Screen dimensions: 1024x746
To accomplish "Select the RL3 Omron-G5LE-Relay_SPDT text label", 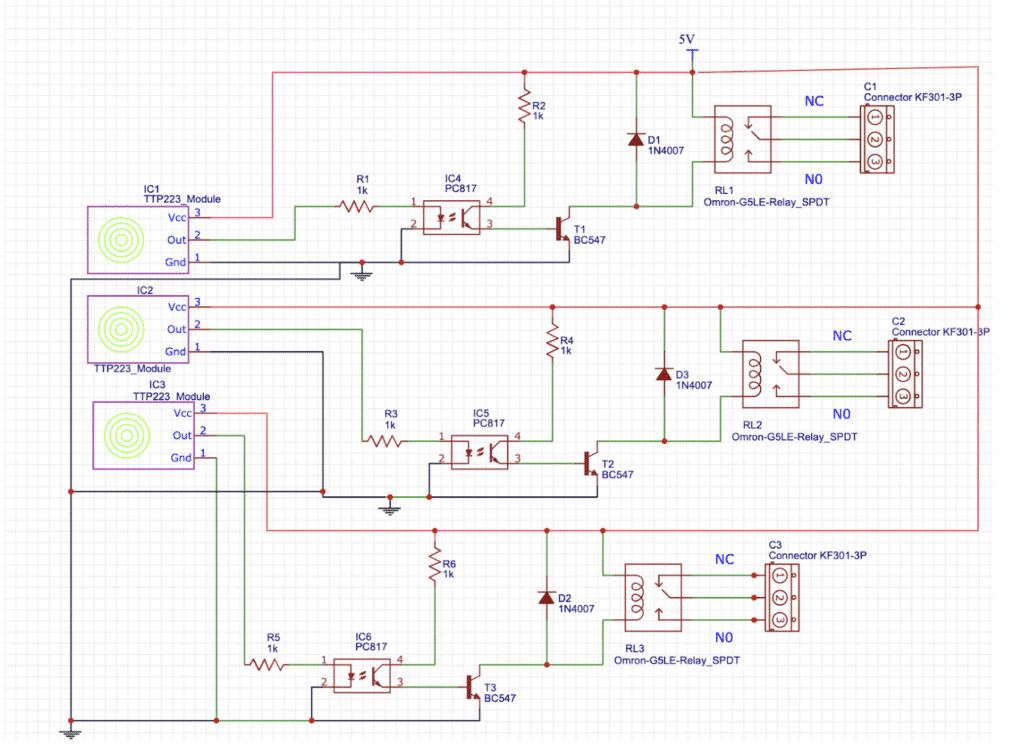I will tap(677, 659).
